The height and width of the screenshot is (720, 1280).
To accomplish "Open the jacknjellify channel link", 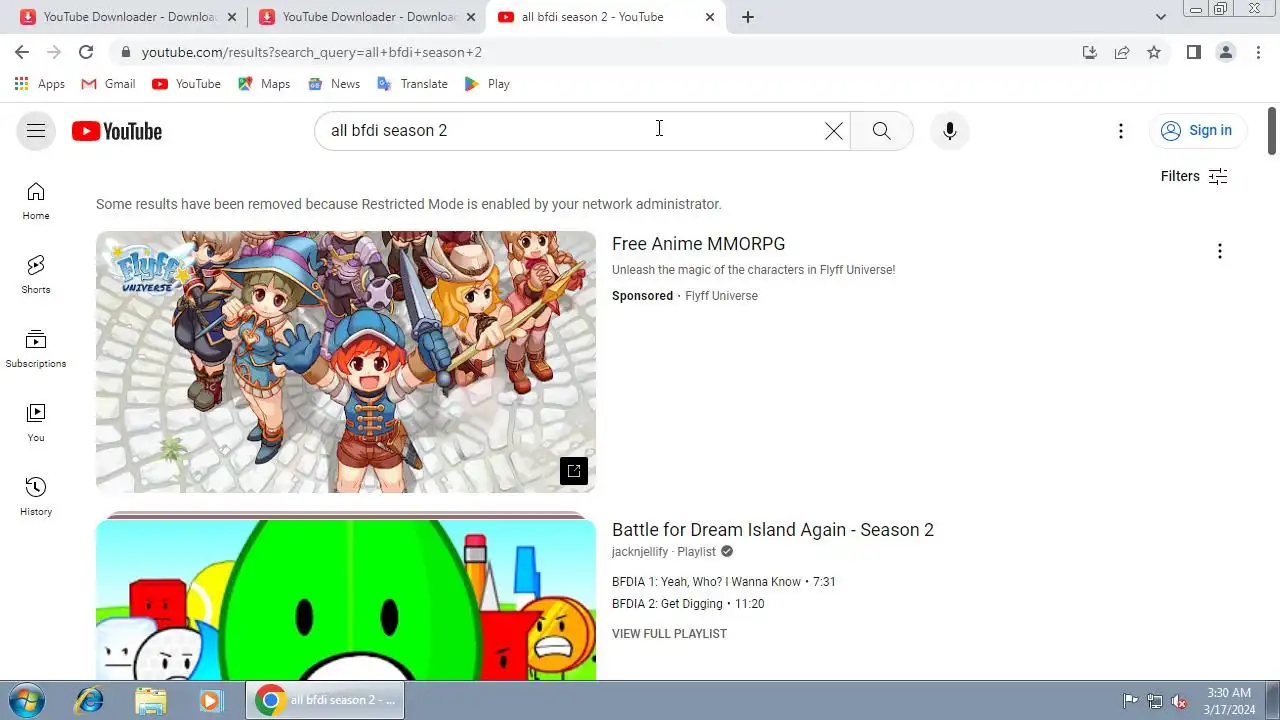I will (640, 552).
